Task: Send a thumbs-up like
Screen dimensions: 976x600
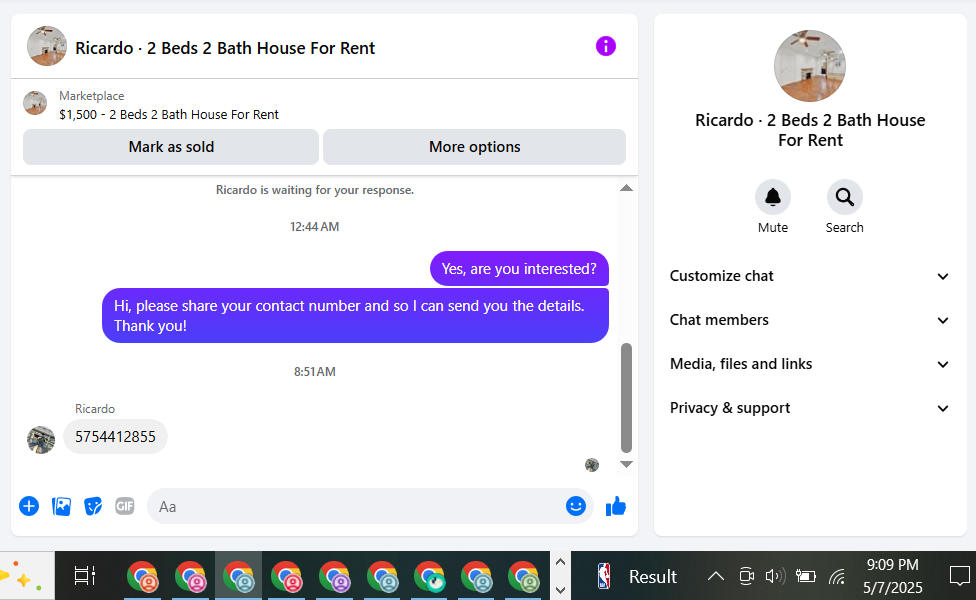Action: [x=616, y=506]
